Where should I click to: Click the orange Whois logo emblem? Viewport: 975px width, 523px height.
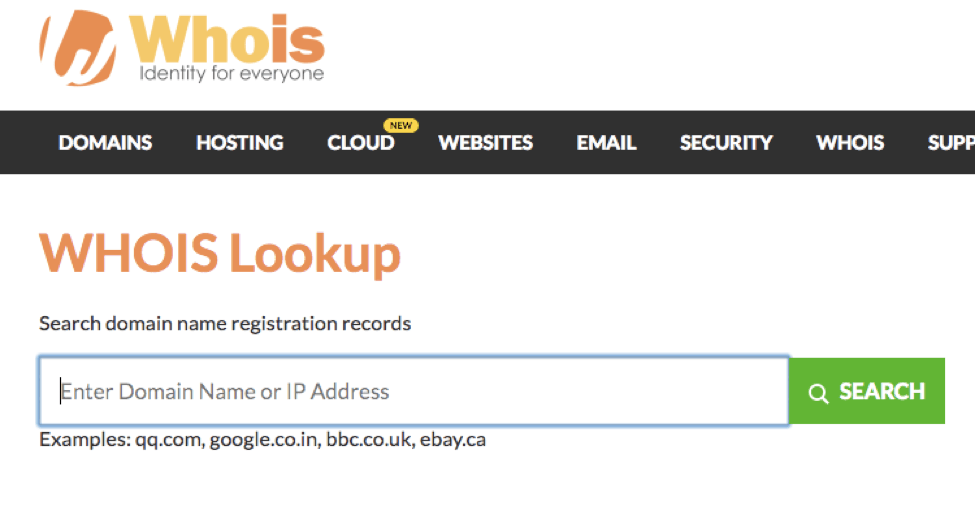point(80,49)
